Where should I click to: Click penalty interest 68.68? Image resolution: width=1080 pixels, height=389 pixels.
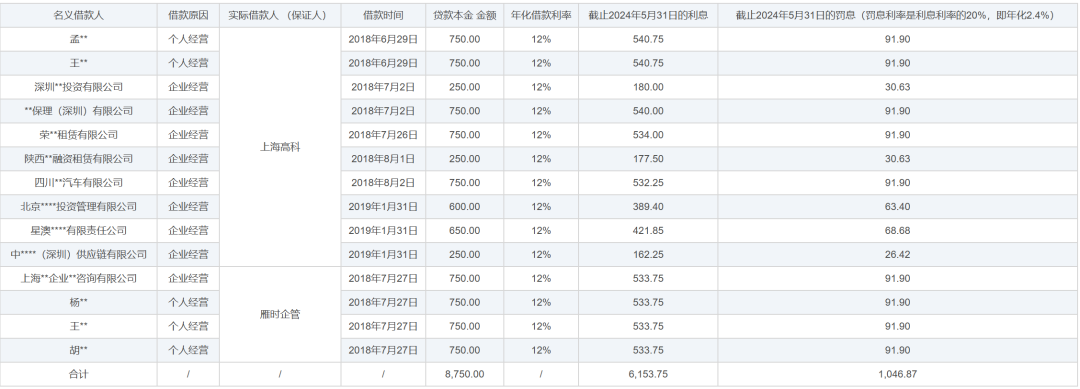(897, 231)
